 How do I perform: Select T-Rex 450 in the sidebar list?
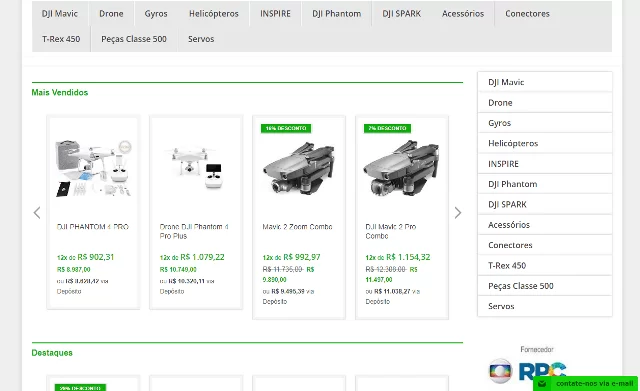click(x=545, y=266)
